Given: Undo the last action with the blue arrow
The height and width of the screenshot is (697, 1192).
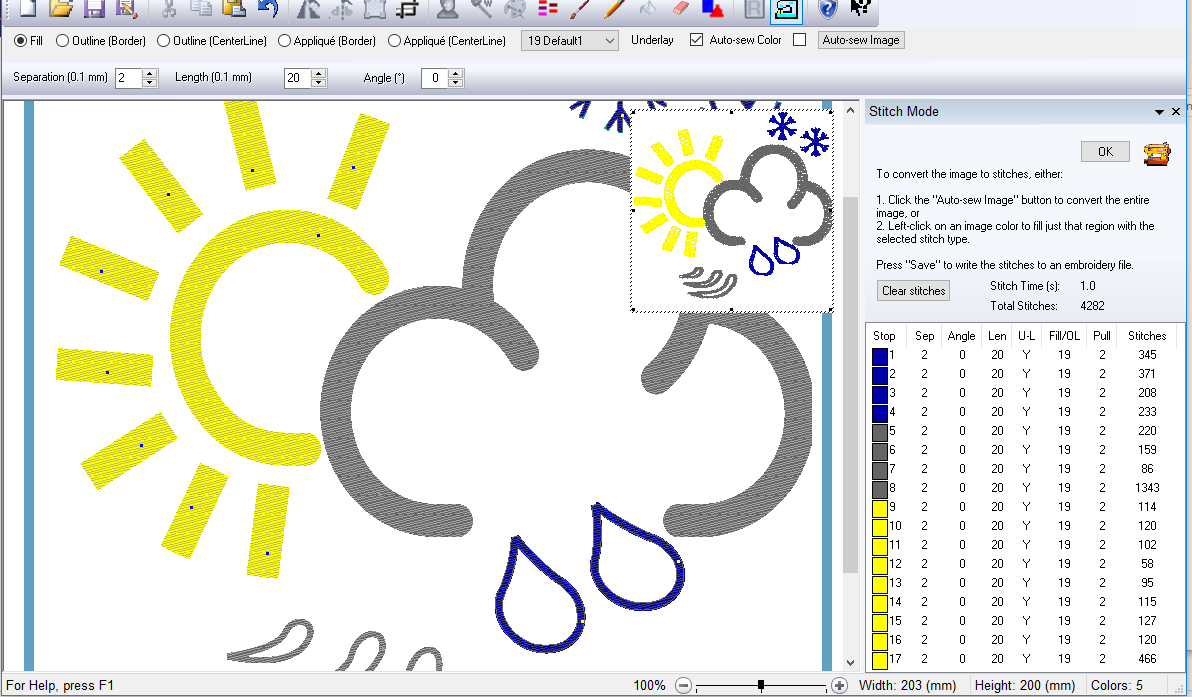Looking at the screenshot, I should tap(268, 8).
